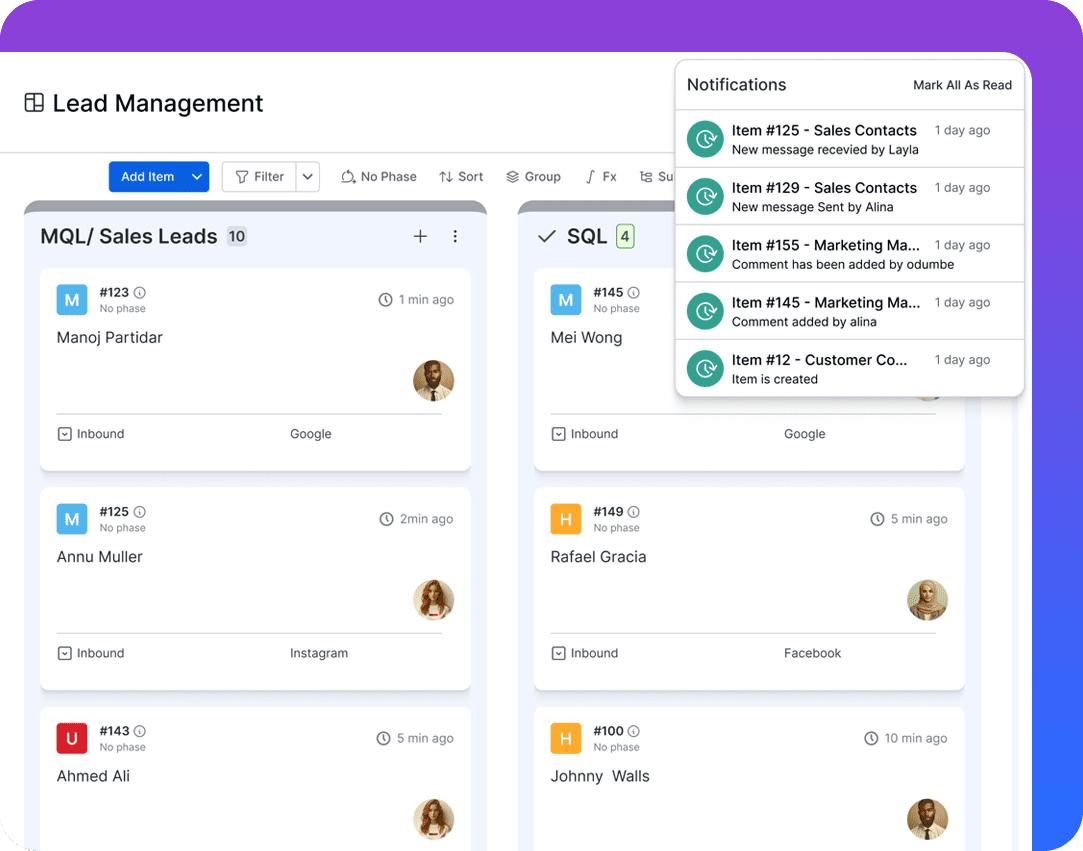Viewport: 1083px width, 851px height.
Task: Open the Rafael Gracia lead name
Action: (x=598, y=557)
